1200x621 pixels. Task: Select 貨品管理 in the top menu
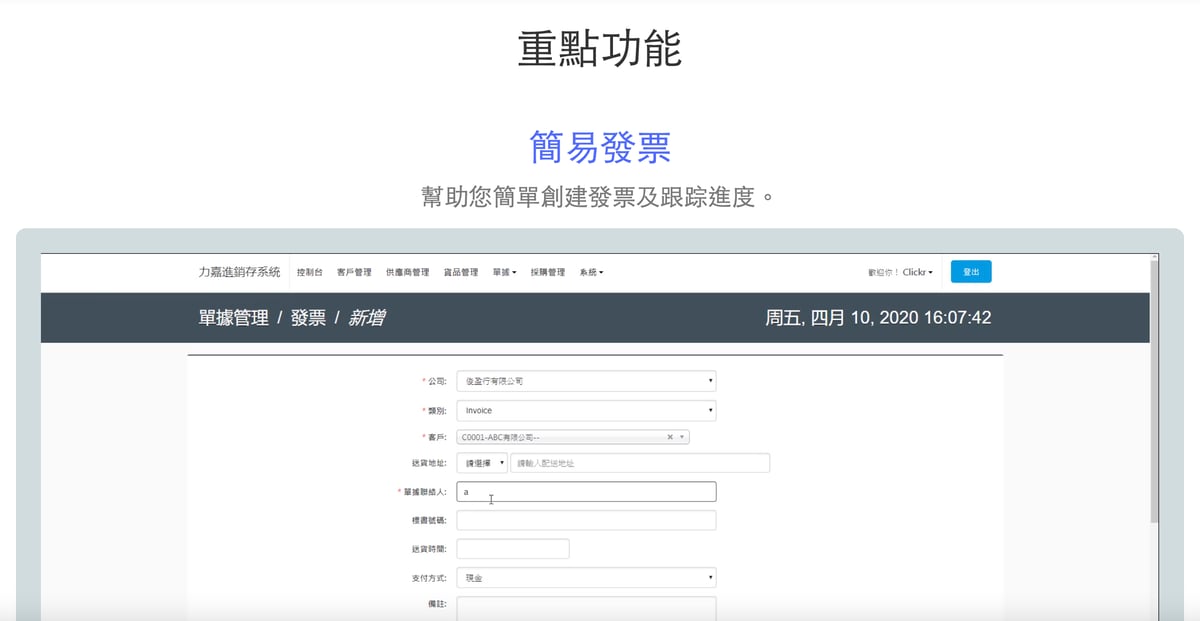coord(461,272)
